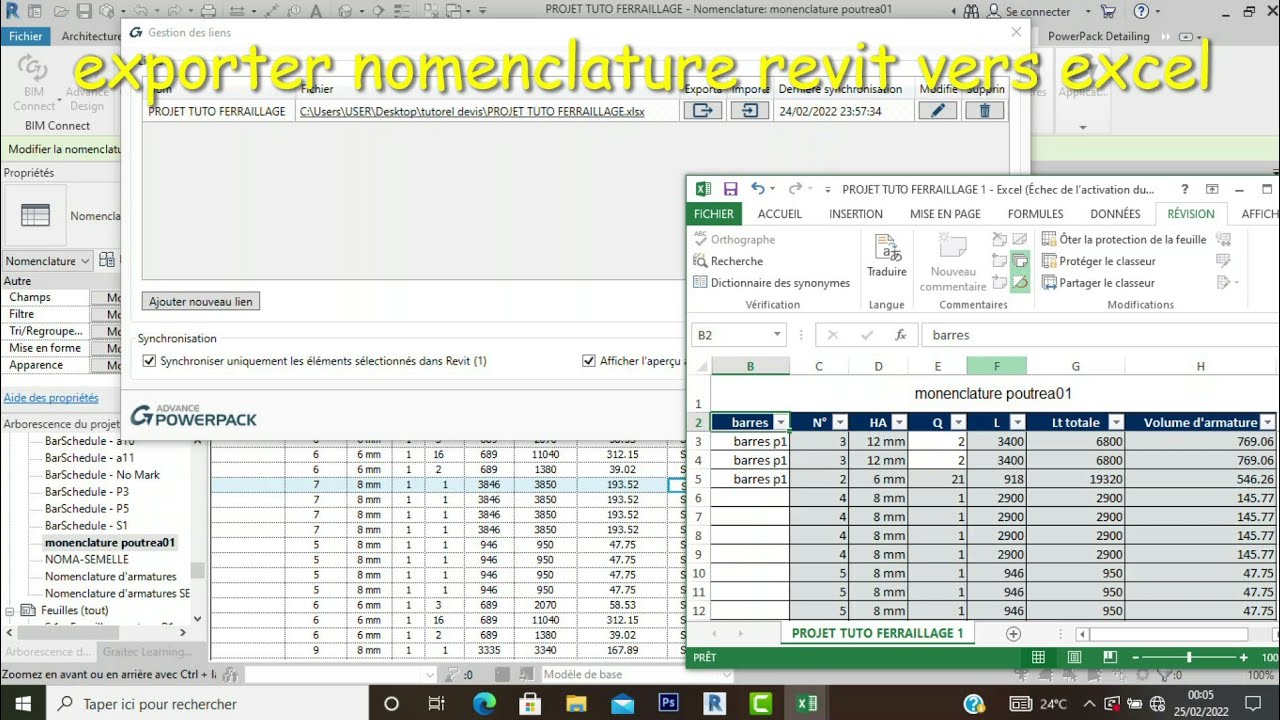Open the Excel Name Box dropdown arrow
The height and width of the screenshot is (720, 1280).
[x=777, y=335]
